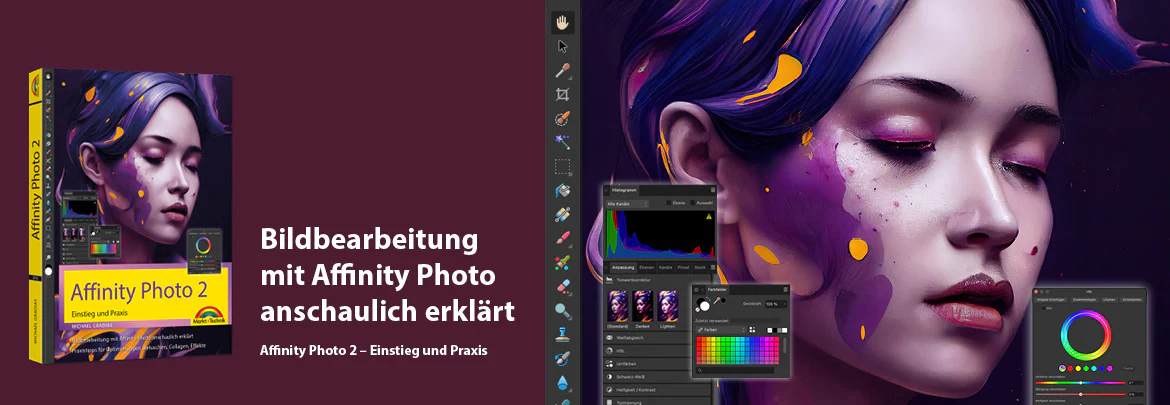
Task: Open the Anpassung tab
Action: [622, 267]
